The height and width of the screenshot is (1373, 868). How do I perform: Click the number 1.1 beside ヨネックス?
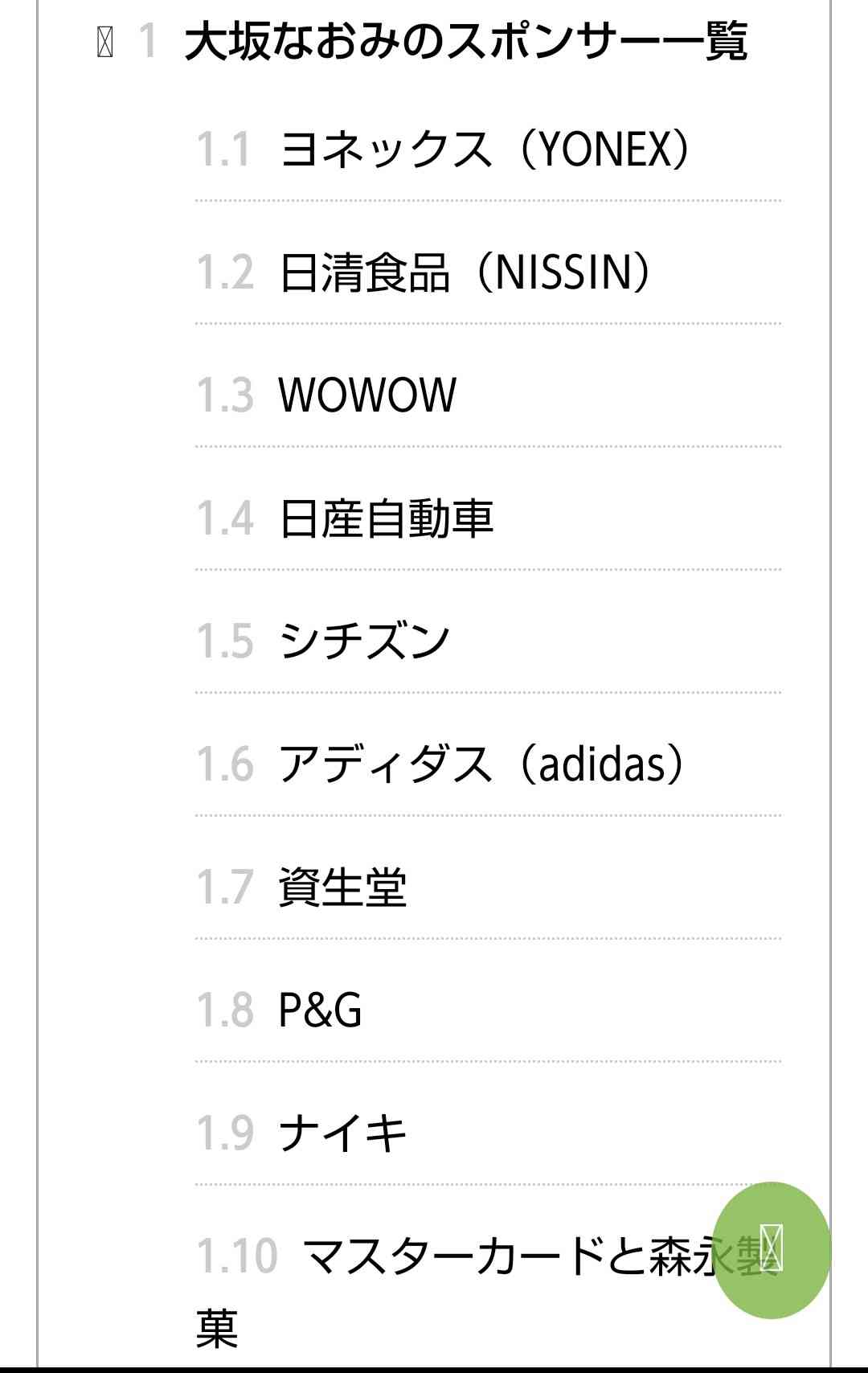pyautogui.click(x=224, y=150)
